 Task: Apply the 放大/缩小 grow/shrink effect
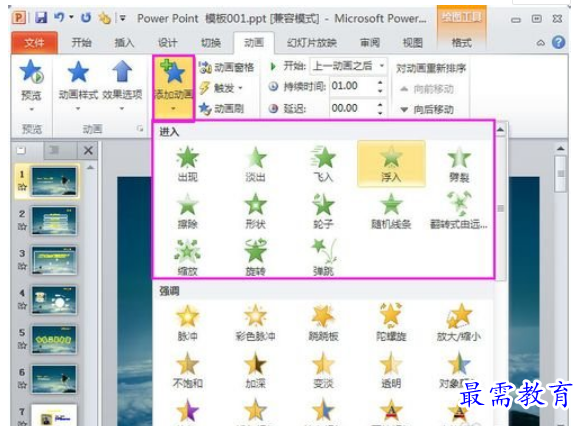(x=459, y=323)
